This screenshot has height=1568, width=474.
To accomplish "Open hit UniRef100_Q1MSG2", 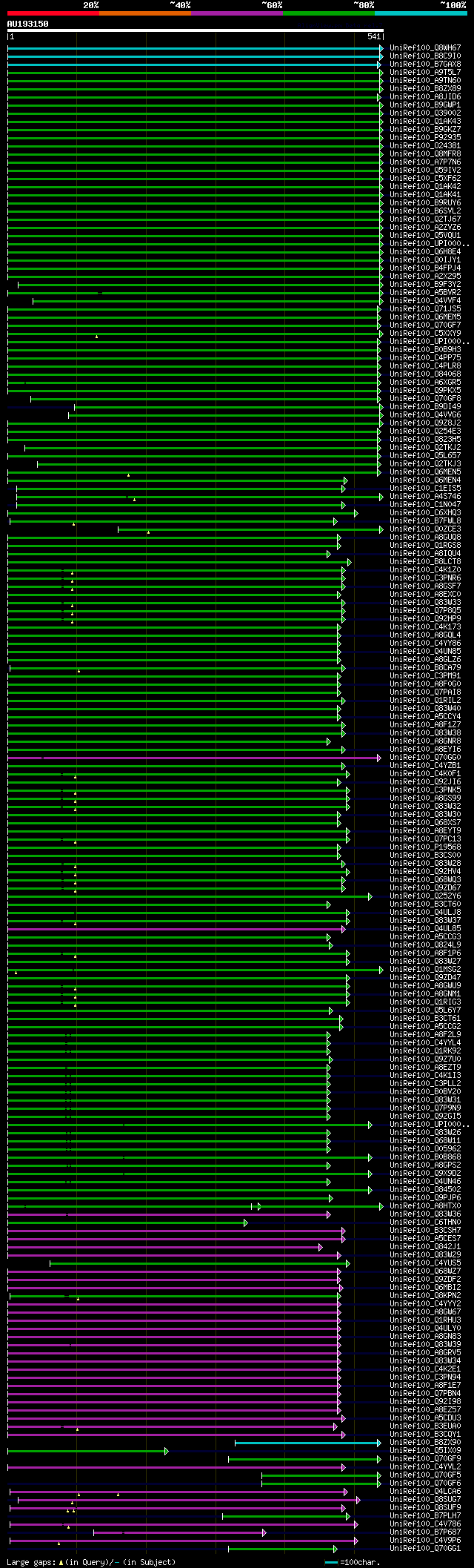I will click(x=425, y=969).
